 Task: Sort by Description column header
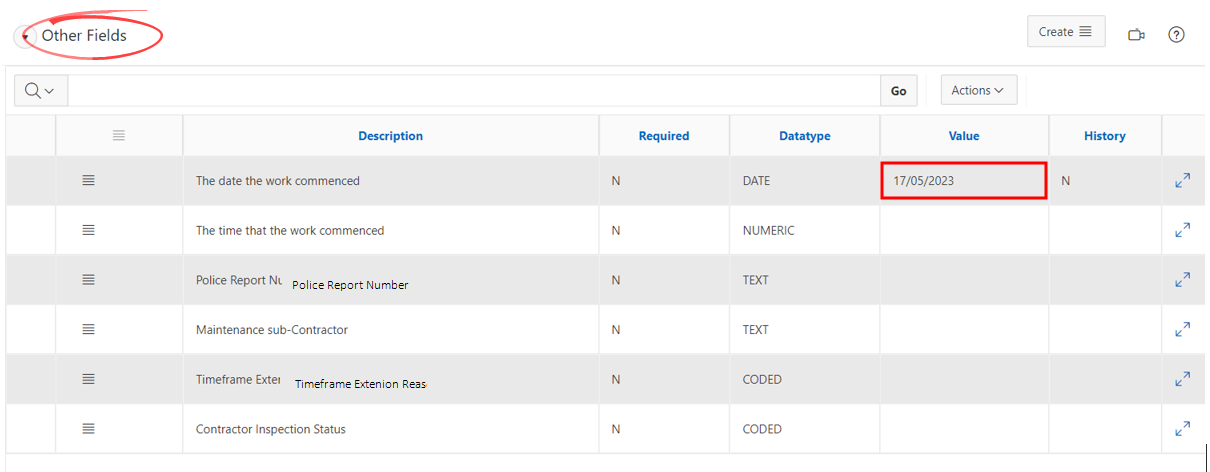(390, 136)
